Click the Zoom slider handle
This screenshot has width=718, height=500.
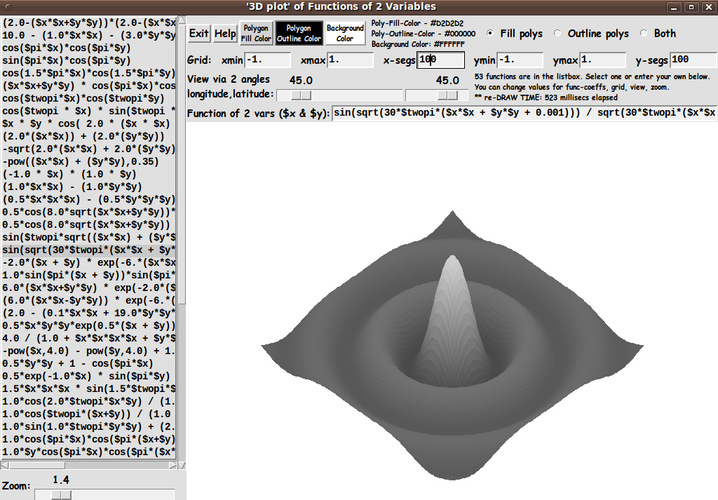click(61, 495)
